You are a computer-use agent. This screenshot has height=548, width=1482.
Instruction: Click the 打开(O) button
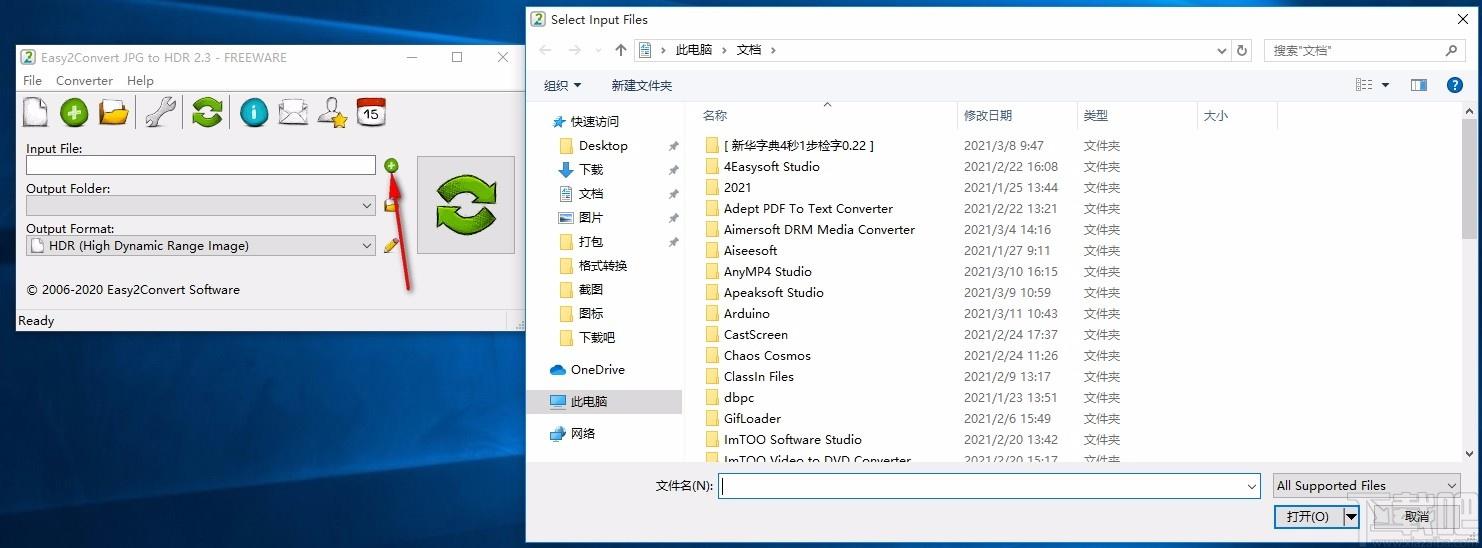[x=1308, y=517]
